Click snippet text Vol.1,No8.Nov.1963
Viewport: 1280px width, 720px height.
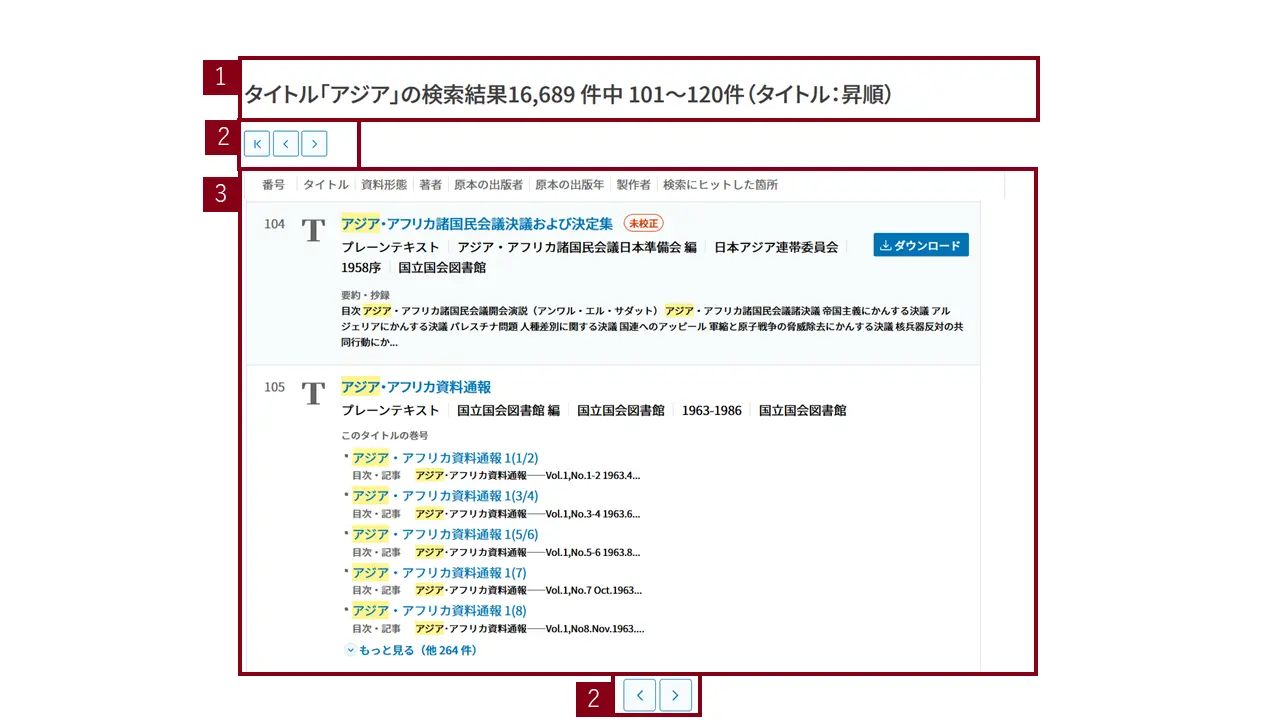click(595, 629)
